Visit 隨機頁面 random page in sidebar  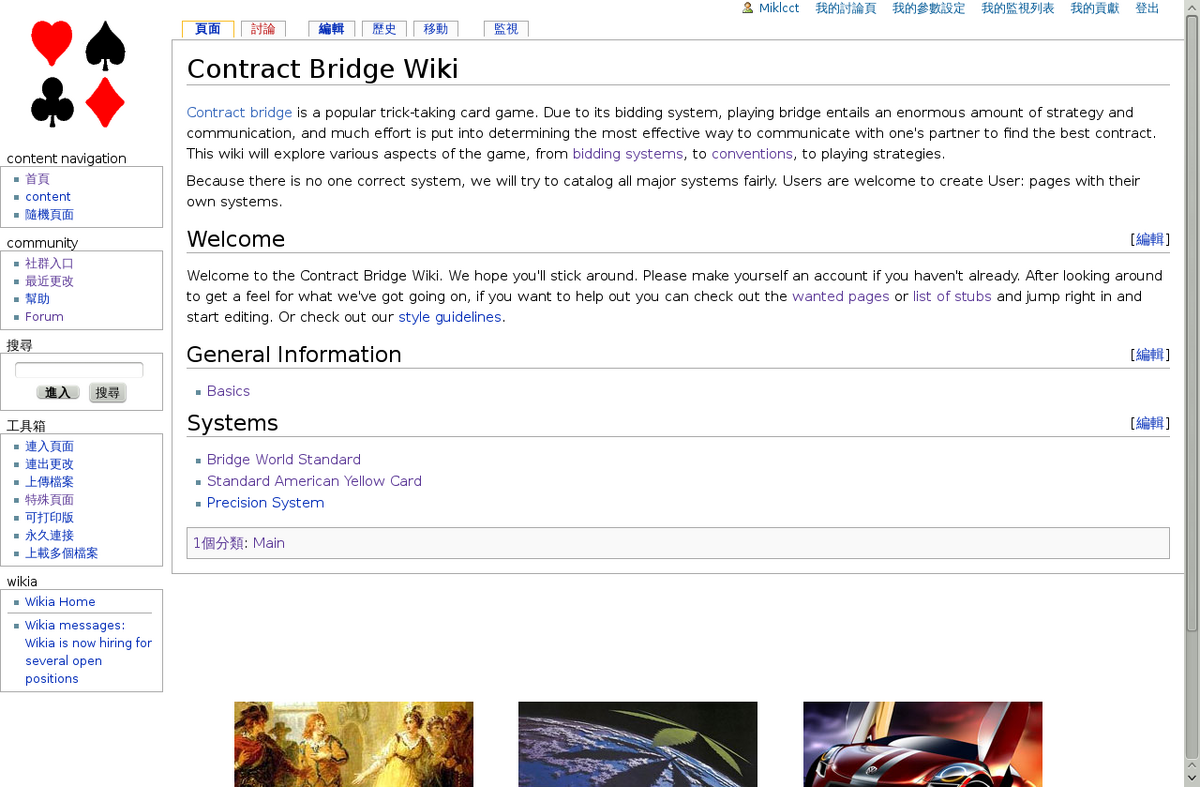49,214
